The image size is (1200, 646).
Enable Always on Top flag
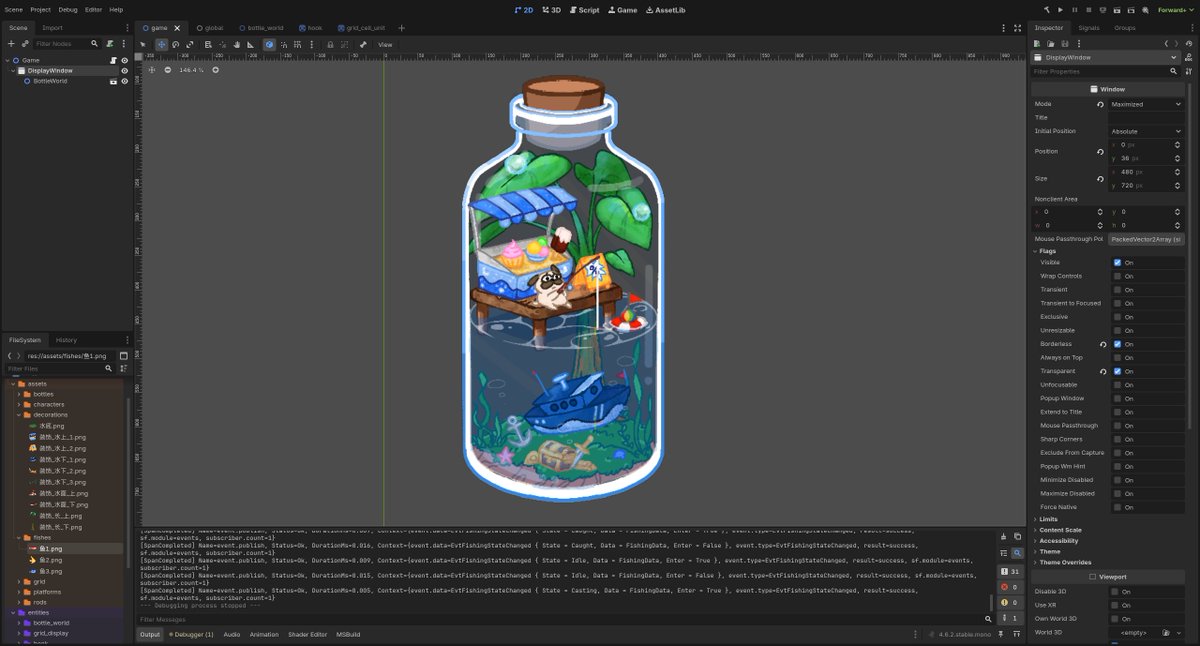coord(1118,357)
